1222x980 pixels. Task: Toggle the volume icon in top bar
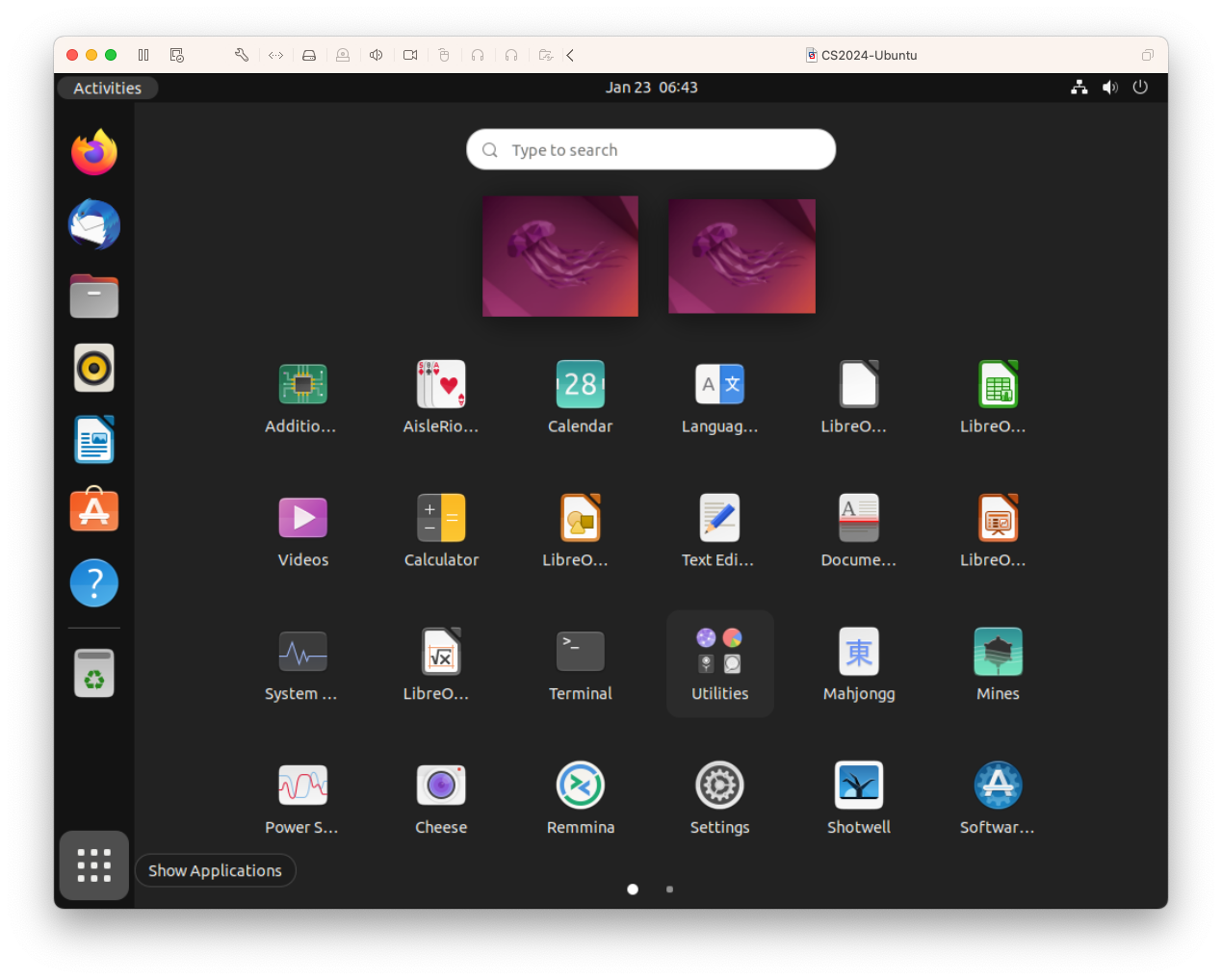click(x=1109, y=88)
